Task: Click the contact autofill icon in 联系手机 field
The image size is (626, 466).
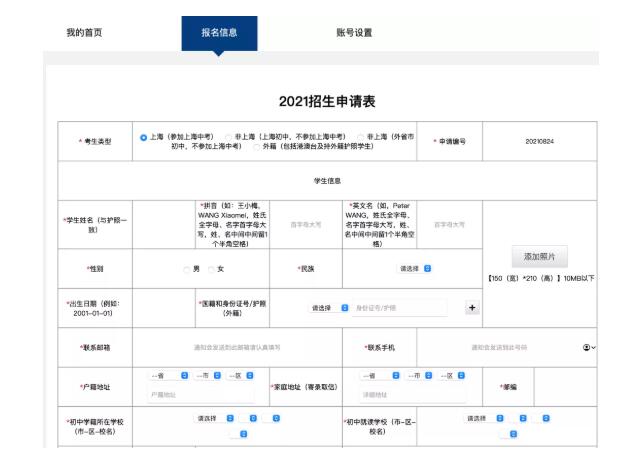Action: point(587,347)
